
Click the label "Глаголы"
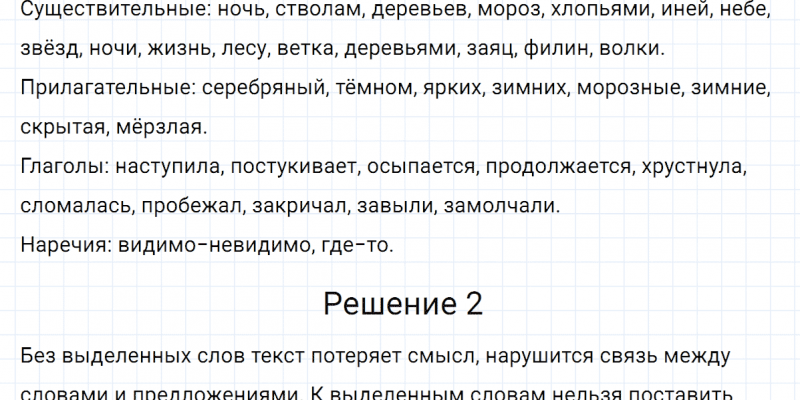point(61,167)
